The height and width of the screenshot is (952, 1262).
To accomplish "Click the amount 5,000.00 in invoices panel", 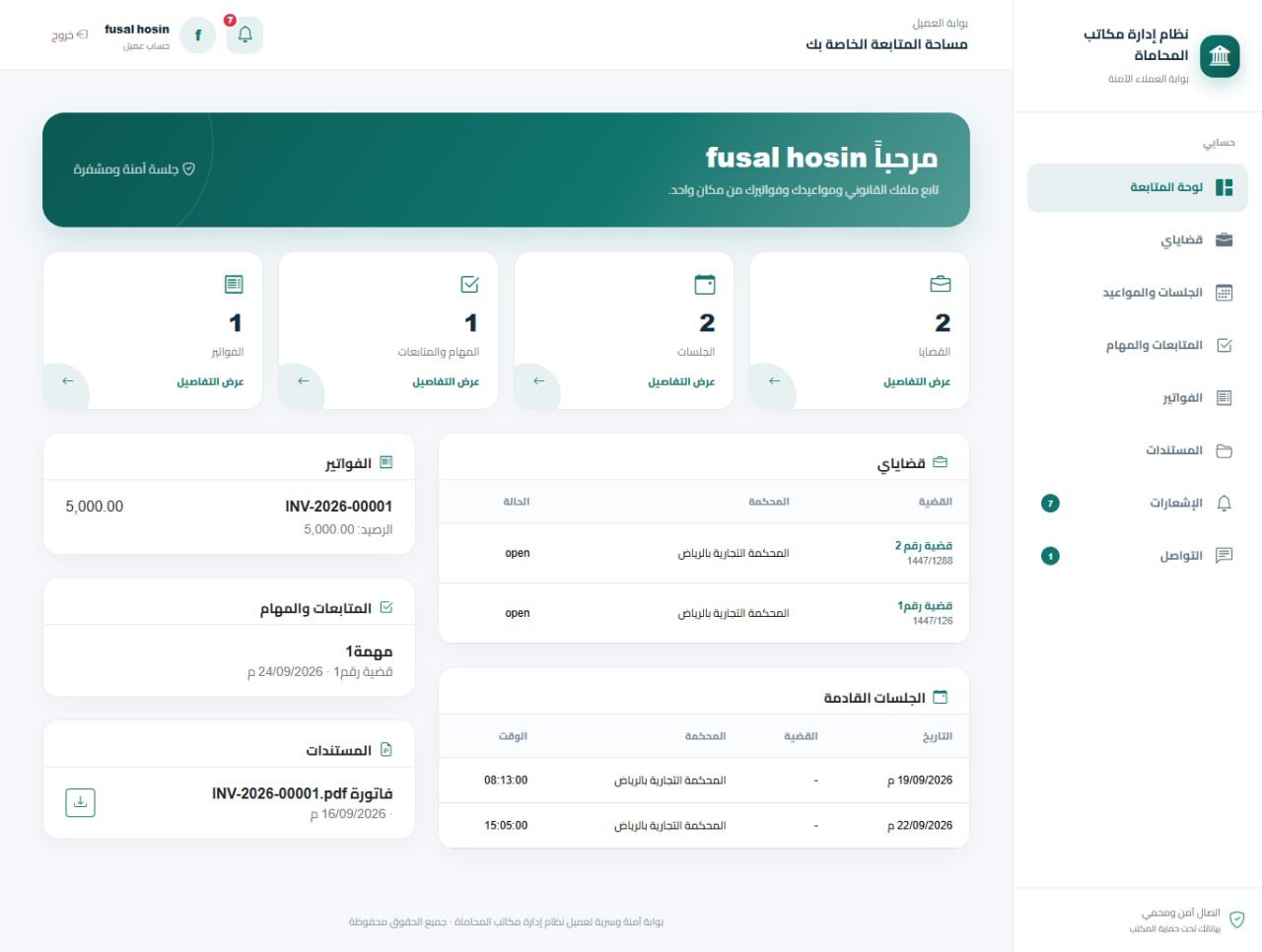I will (95, 507).
